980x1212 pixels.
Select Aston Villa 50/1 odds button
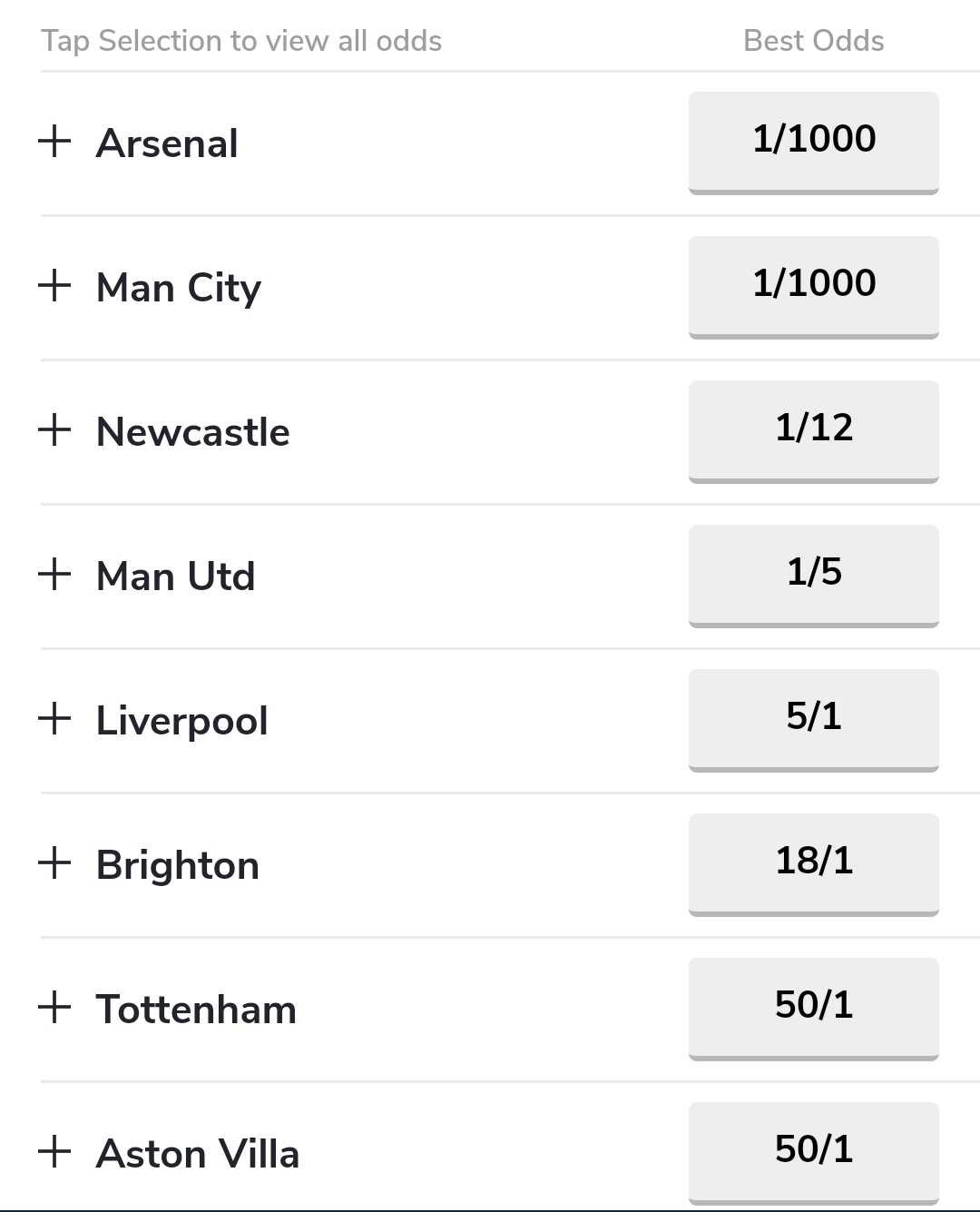[x=813, y=1153]
